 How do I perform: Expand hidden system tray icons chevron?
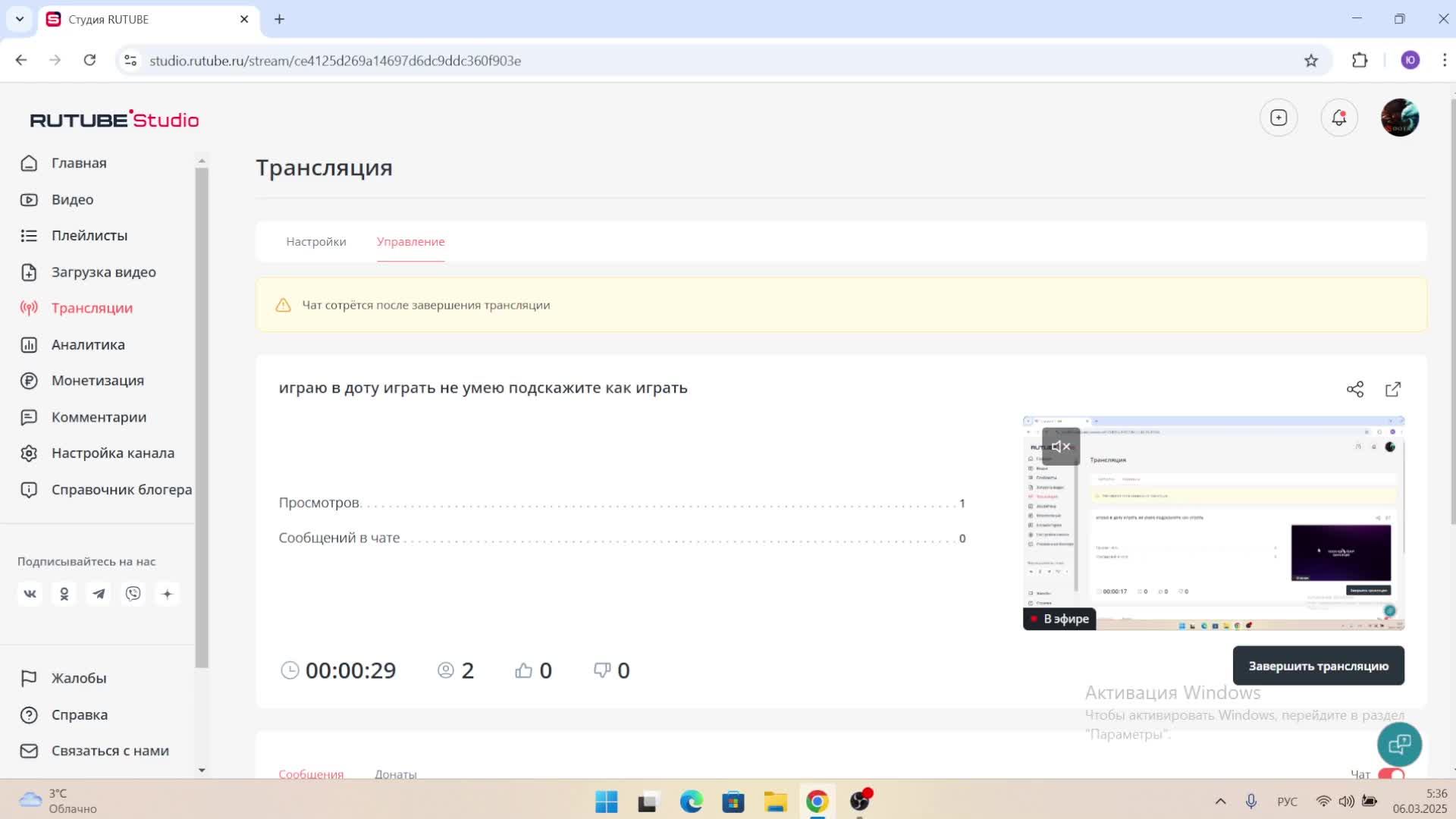pos(1220,802)
